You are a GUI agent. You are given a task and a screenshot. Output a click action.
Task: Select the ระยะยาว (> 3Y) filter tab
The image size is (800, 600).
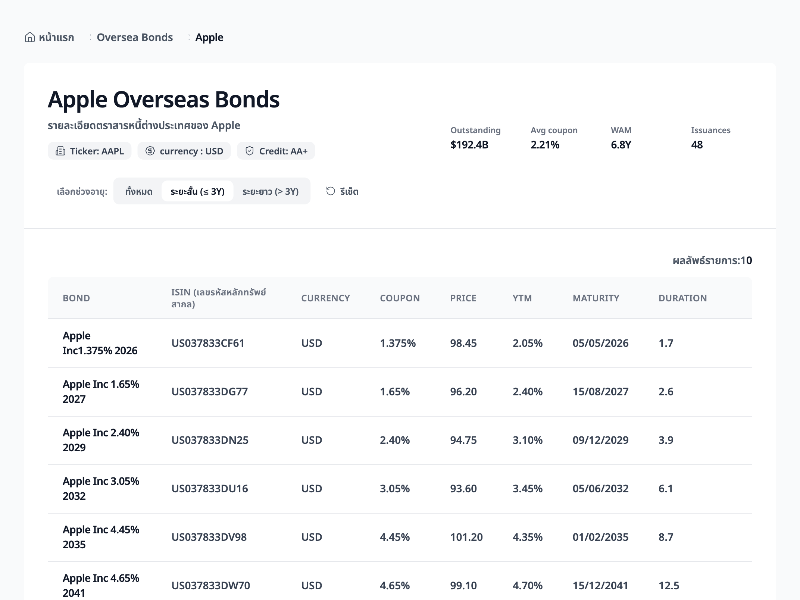click(270, 191)
